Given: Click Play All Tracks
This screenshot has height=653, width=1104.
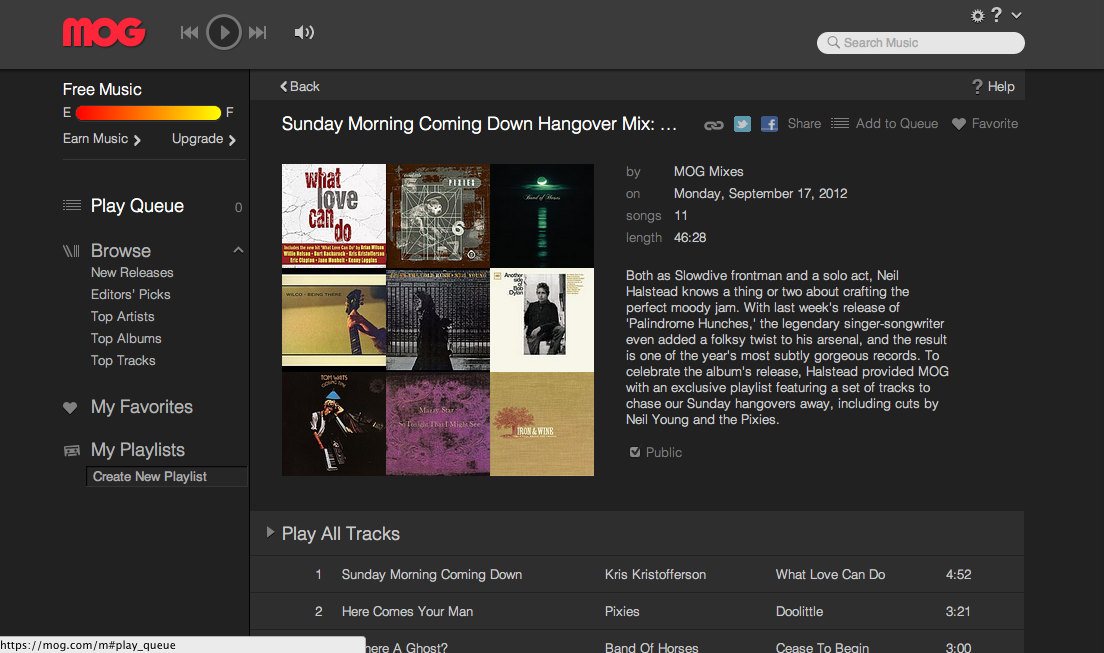Looking at the screenshot, I should click(341, 534).
